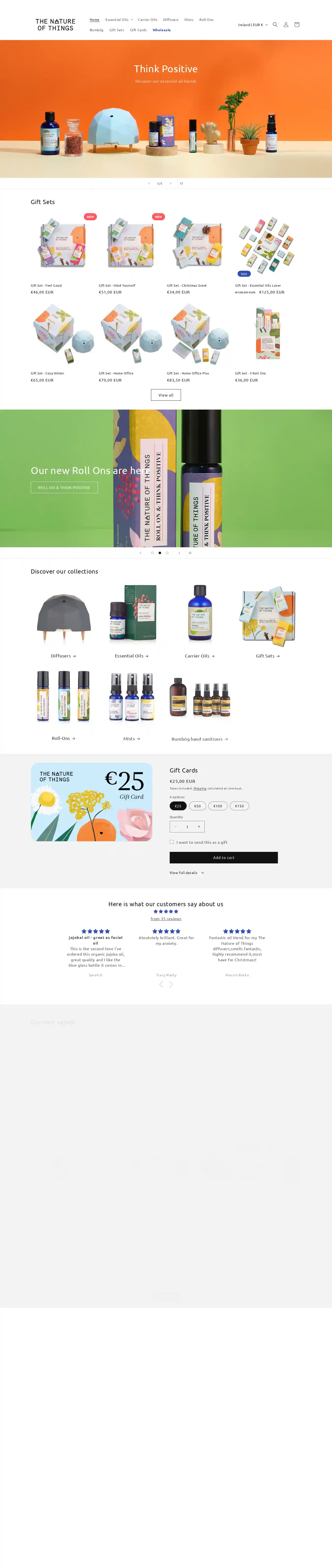Show next customer review arrow

(x=171, y=984)
